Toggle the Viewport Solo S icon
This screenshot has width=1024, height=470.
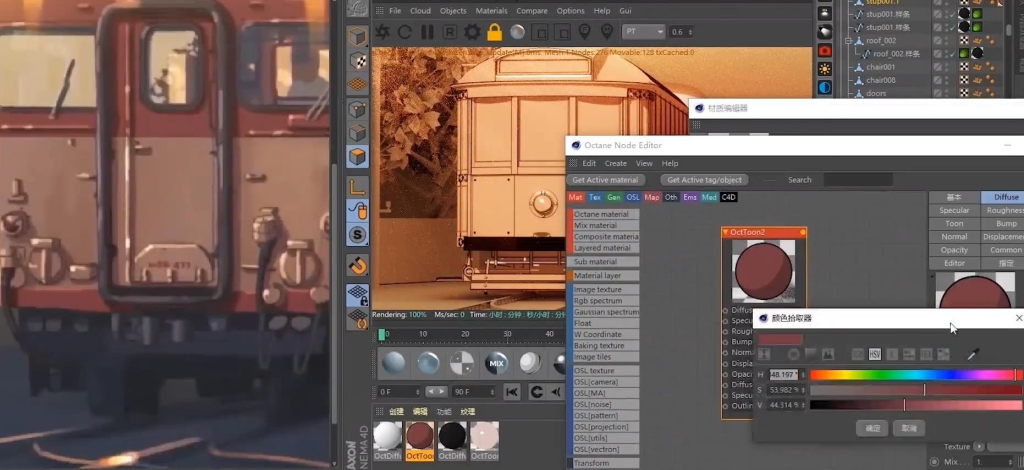(357, 235)
